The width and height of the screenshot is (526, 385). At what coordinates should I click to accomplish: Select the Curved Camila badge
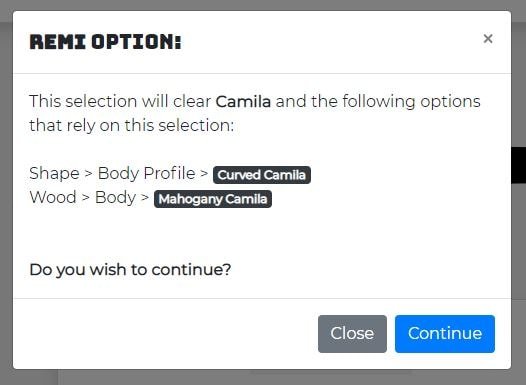pos(262,175)
